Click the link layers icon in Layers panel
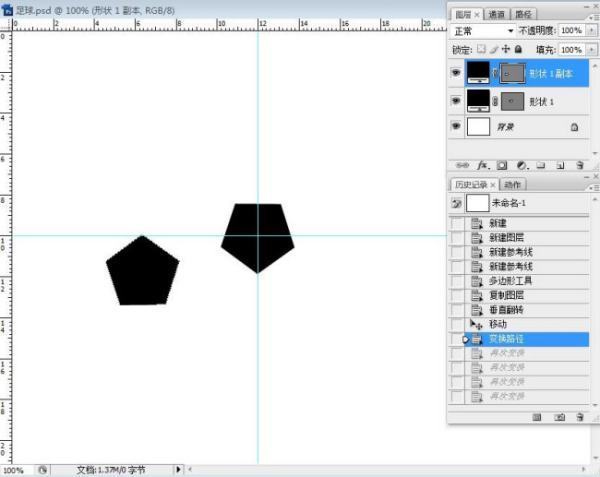Viewport: 600px width, 477px height. click(x=462, y=165)
